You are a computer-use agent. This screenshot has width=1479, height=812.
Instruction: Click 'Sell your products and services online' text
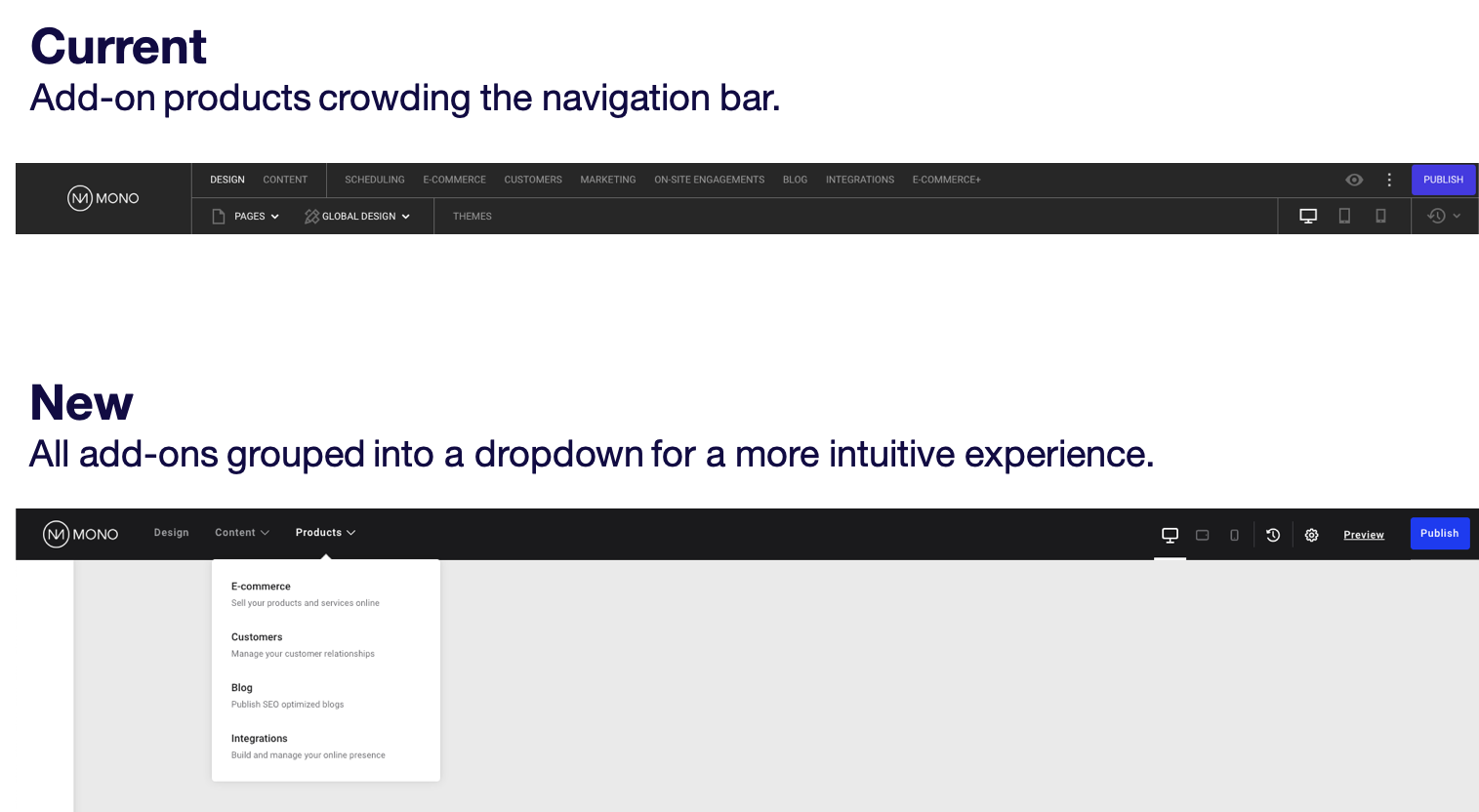[306, 603]
